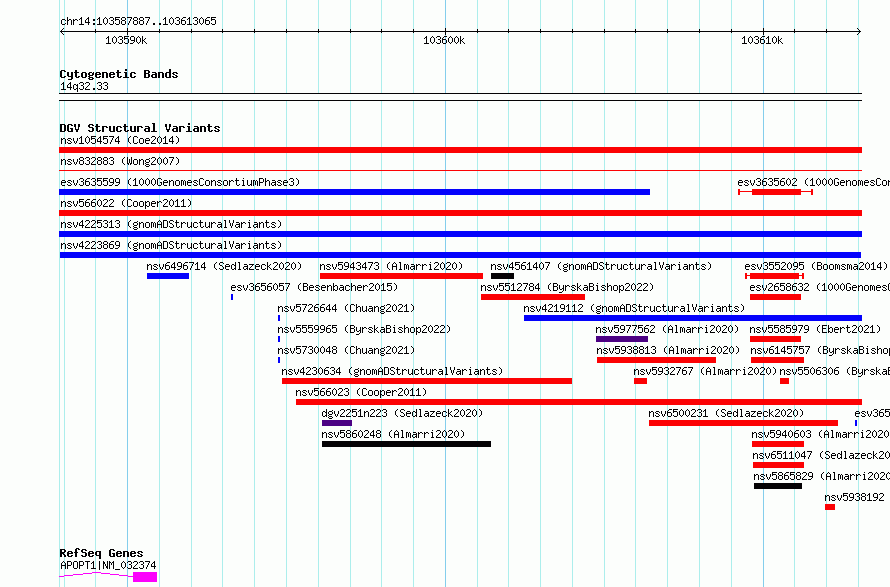Select nsv5943473 (Almarri2020) label

click(391, 266)
